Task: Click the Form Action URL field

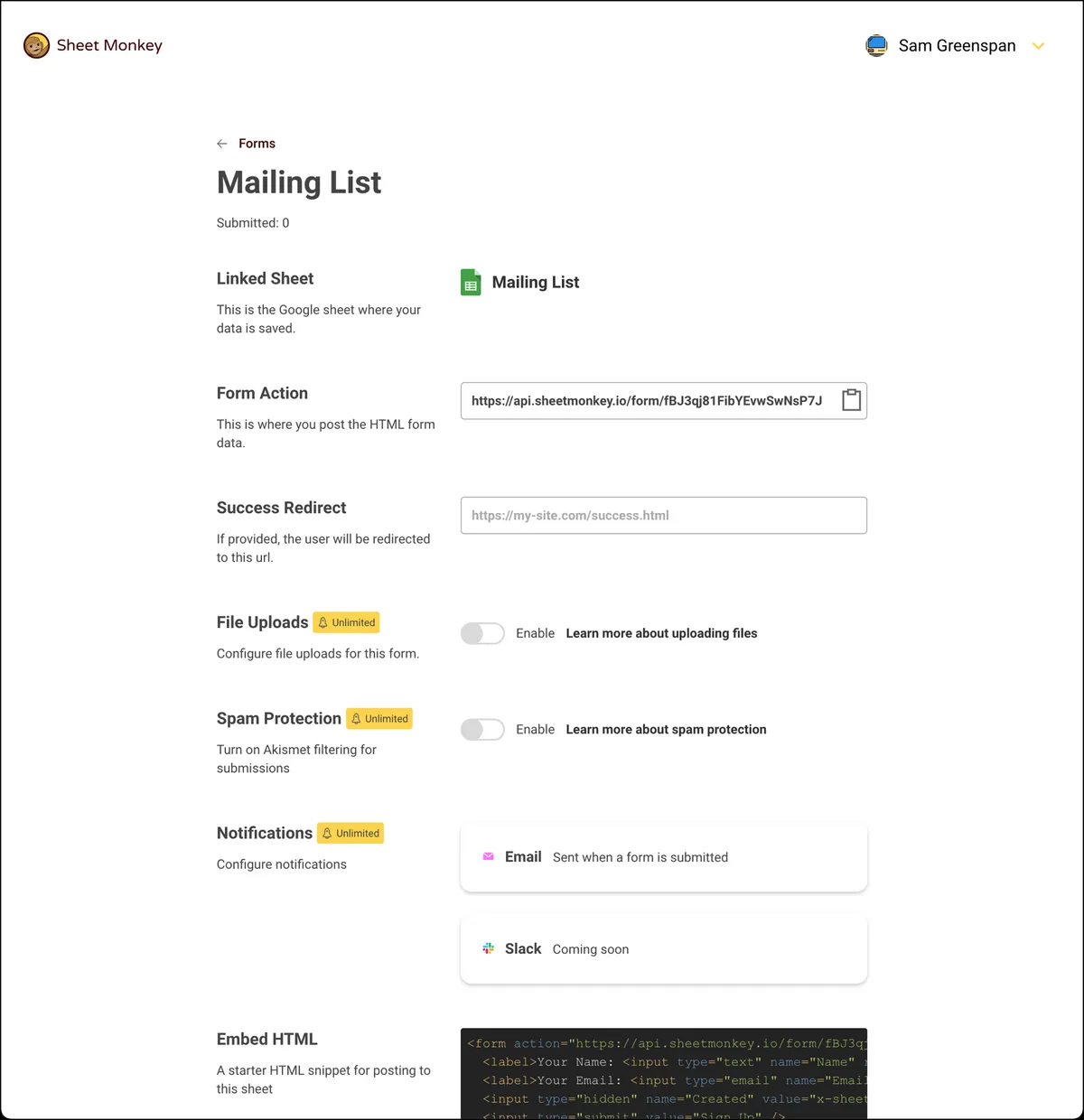Action: click(664, 401)
